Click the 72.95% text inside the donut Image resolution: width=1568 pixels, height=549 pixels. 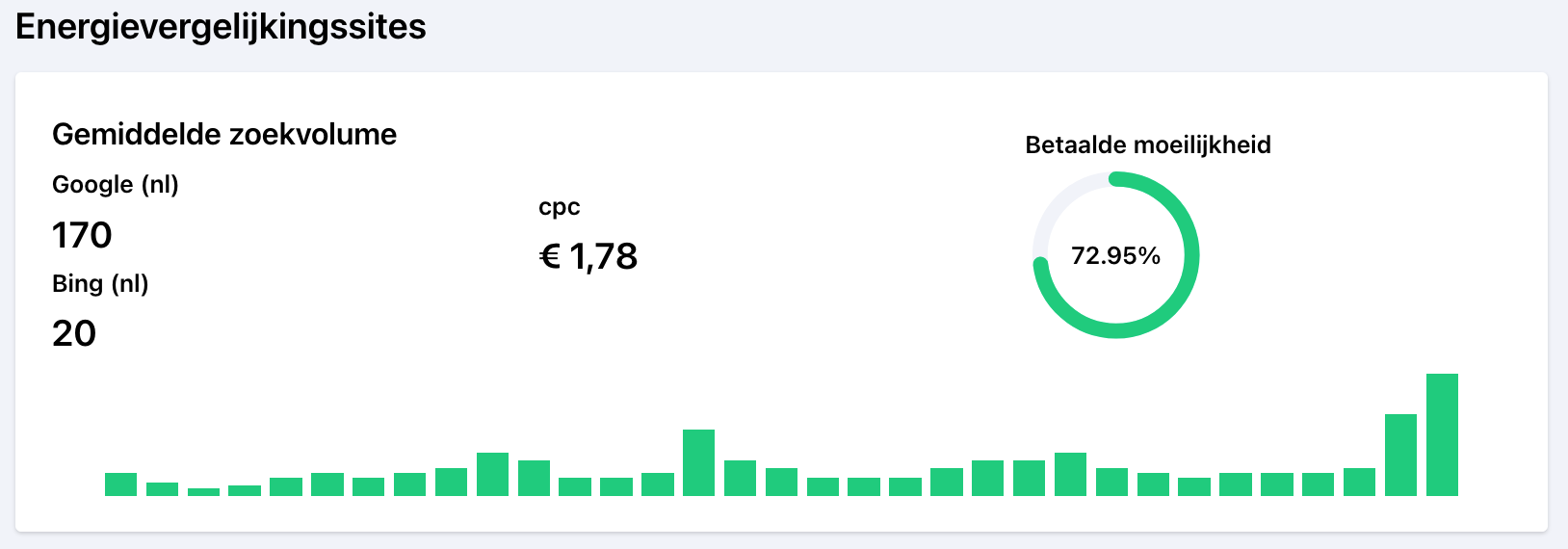1115,256
